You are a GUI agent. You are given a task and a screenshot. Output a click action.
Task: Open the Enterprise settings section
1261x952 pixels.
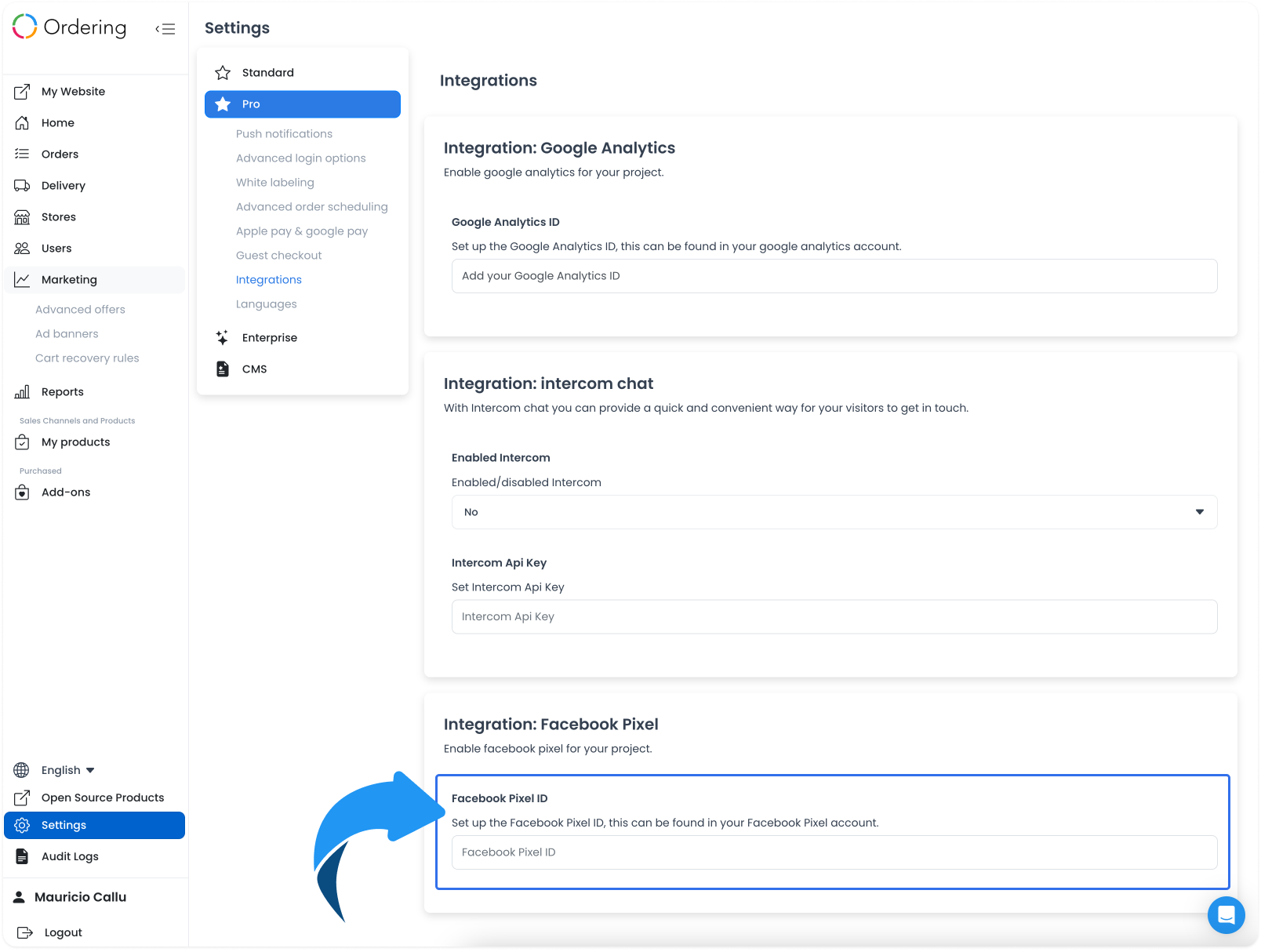tap(303, 338)
